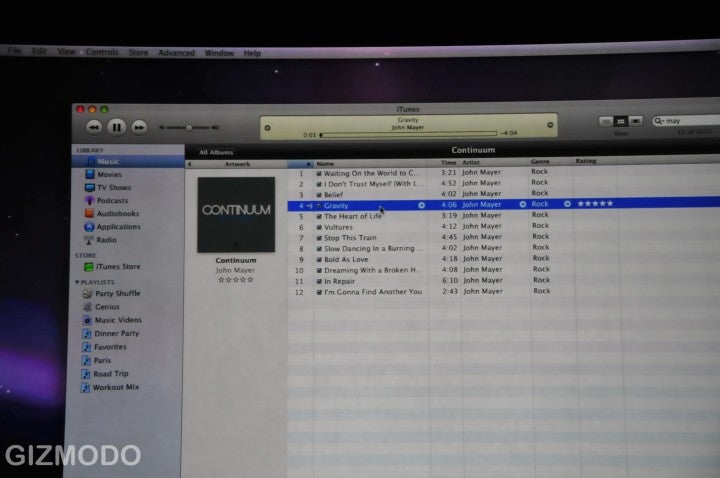Open the Applications library

pyautogui.click(x=112, y=227)
